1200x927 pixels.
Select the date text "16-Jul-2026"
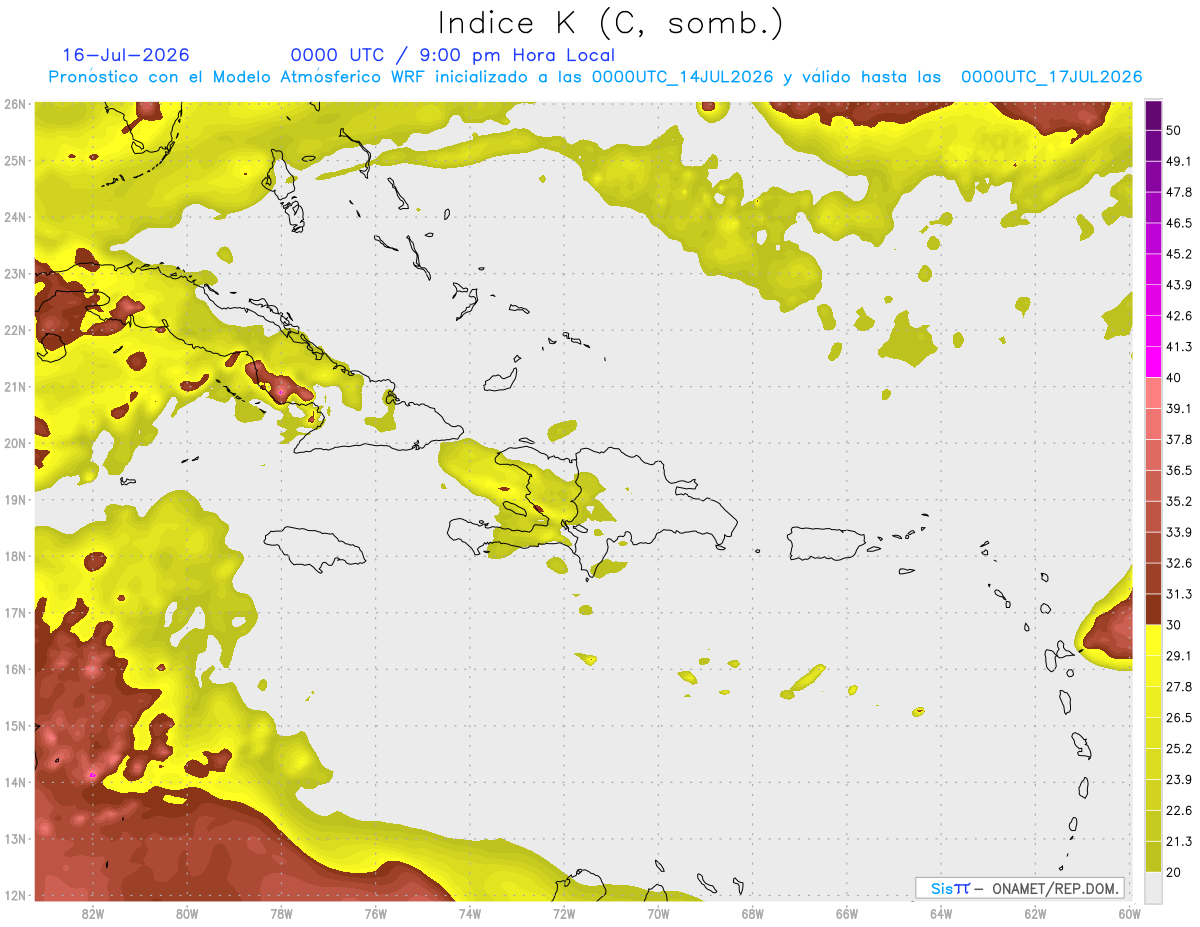(x=126, y=55)
